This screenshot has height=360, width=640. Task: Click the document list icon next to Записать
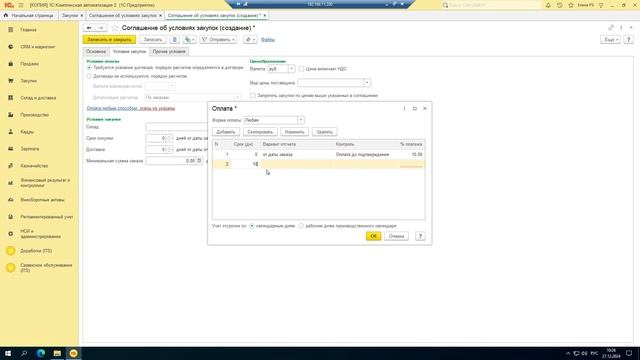(174, 40)
